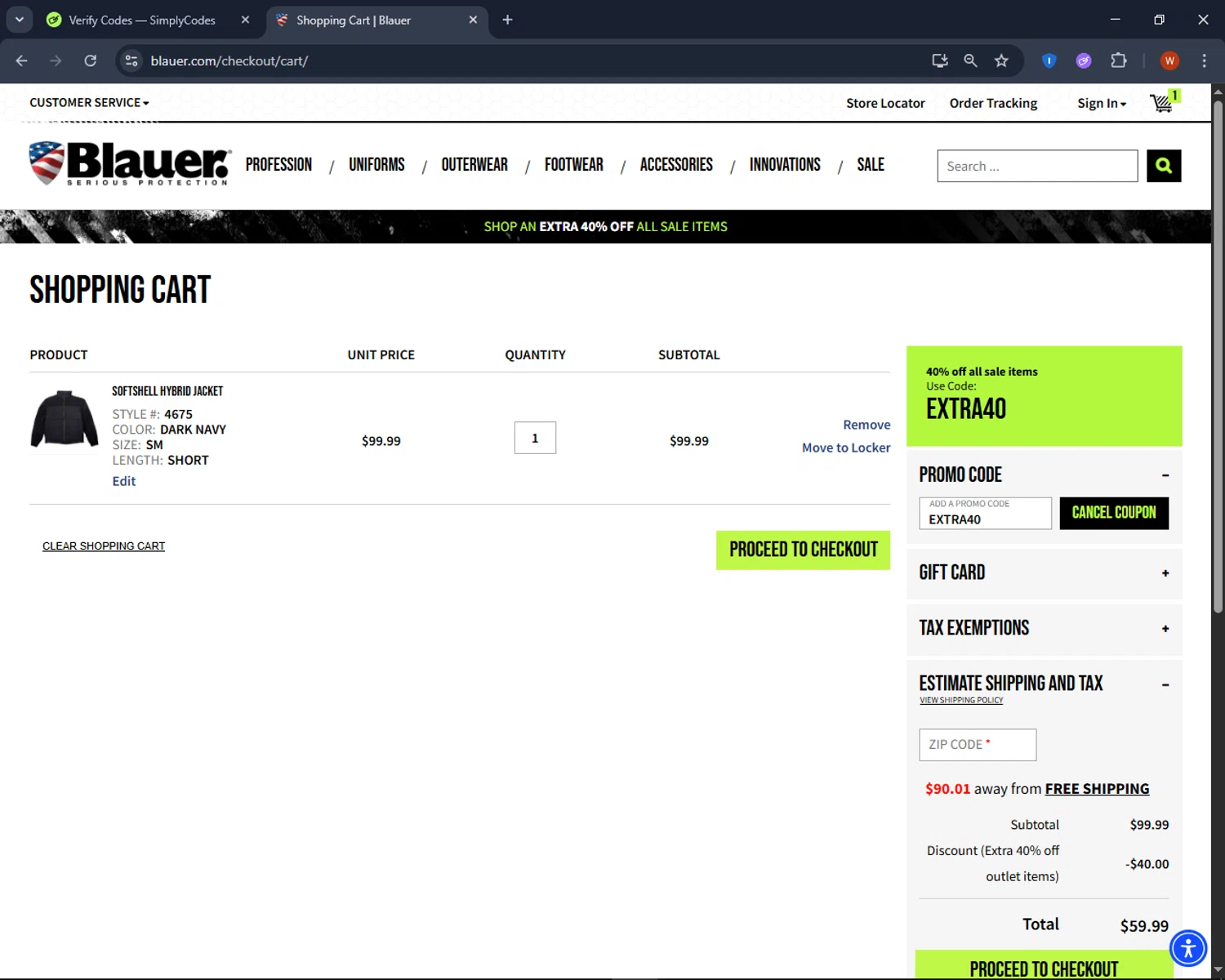This screenshot has height=980, width=1225.
Task: Close the Shopping Cart Blauer tab
Action: [x=473, y=20]
